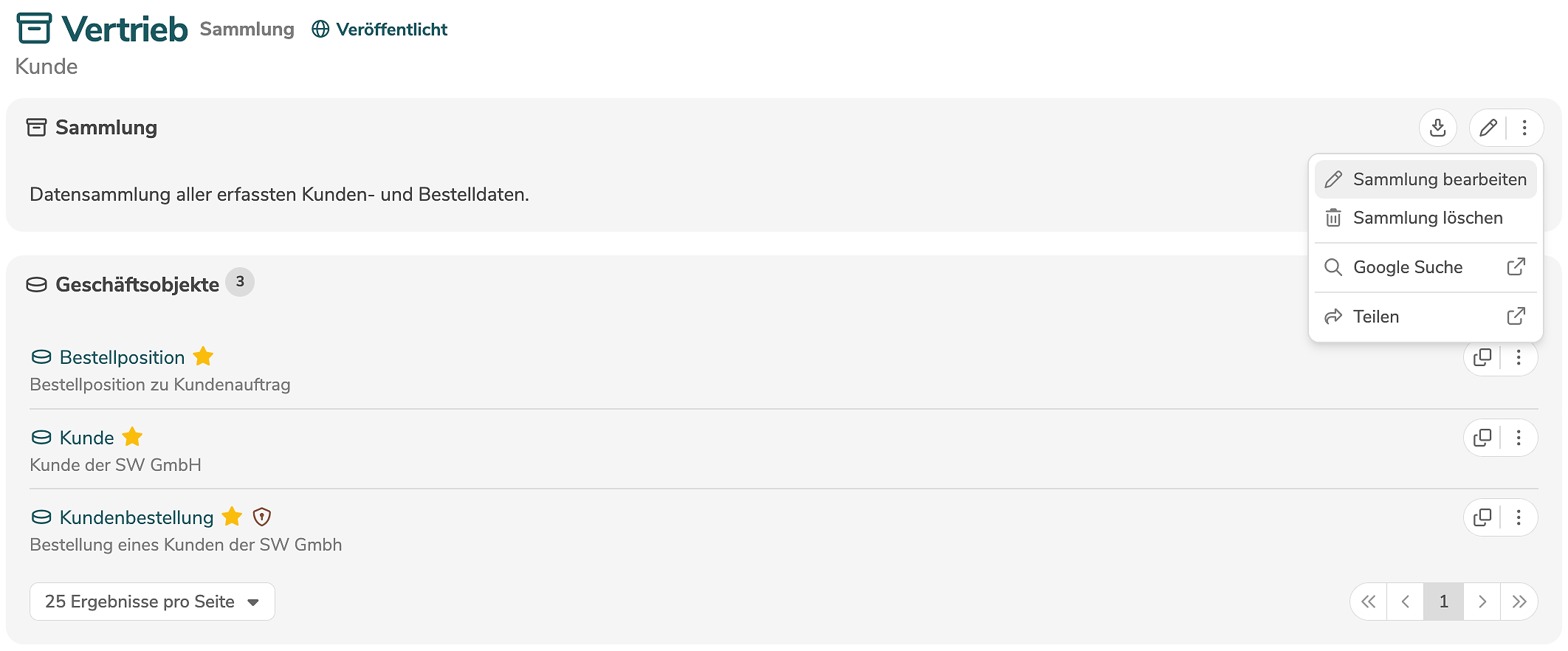
Task: Open the Sammlung three-dot options menu
Action: [1524, 128]
